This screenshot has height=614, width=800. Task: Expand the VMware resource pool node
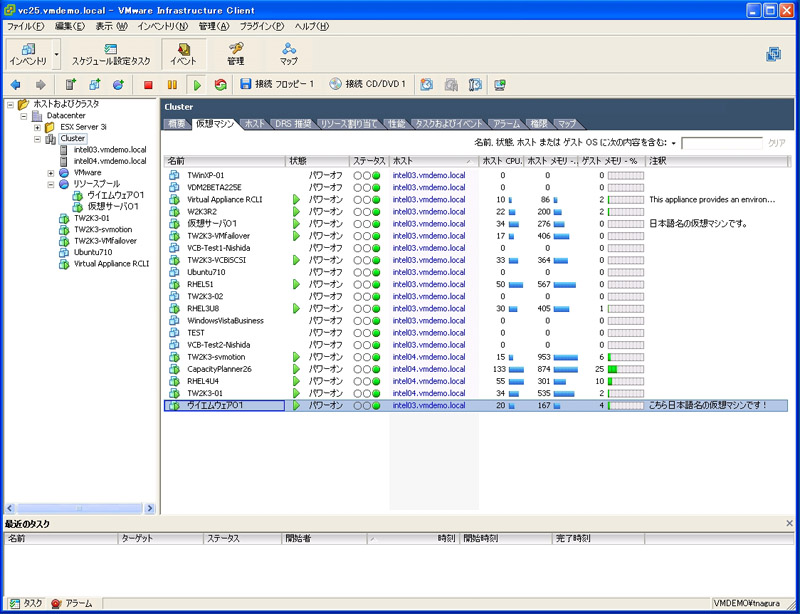point(51,173)
